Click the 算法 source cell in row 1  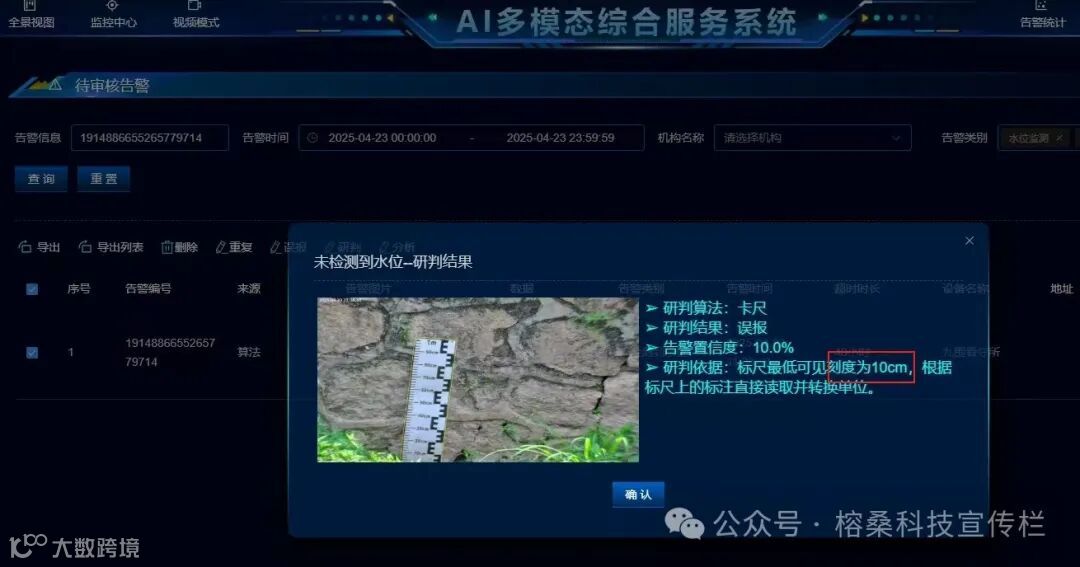click(x=249, y=352)
